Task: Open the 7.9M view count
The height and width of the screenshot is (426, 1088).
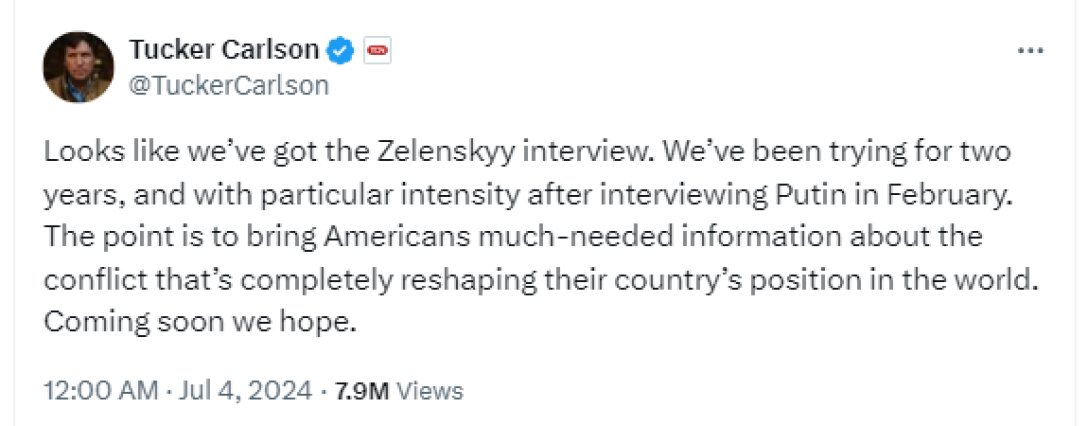Action: tap(362, 390)
